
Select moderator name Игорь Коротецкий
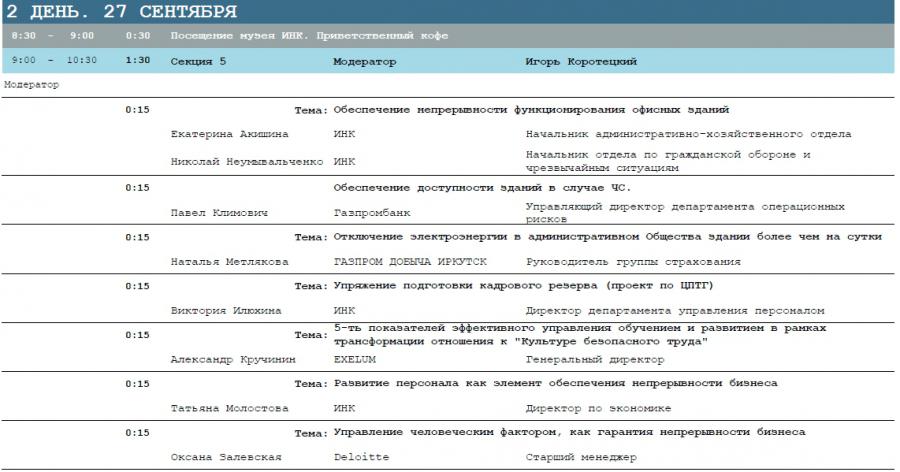point(581,61)
